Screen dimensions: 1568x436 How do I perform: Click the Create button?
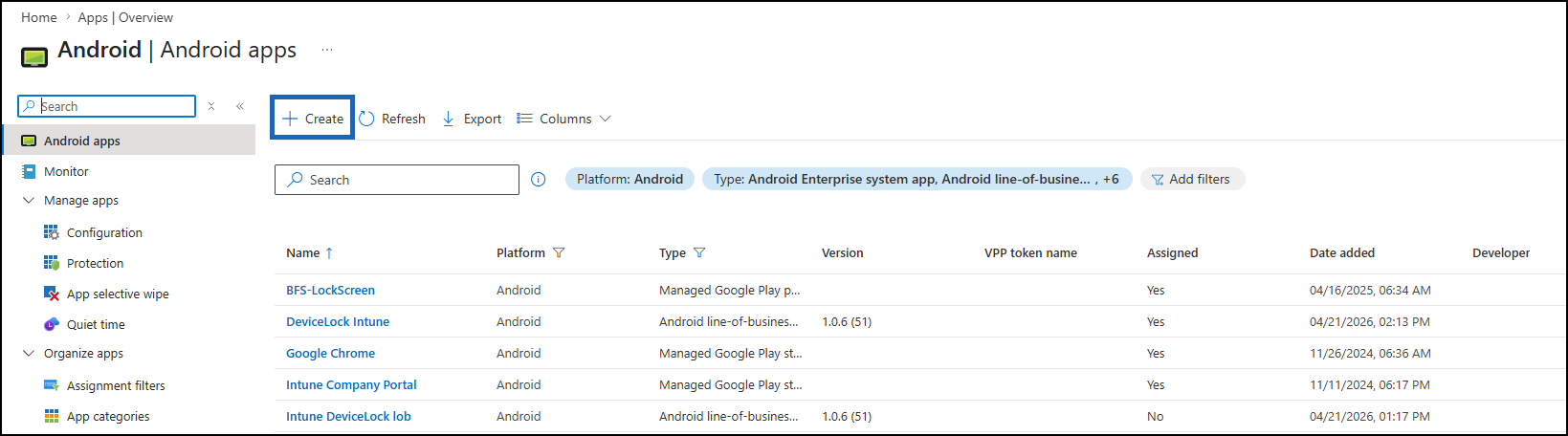(313, 119)
